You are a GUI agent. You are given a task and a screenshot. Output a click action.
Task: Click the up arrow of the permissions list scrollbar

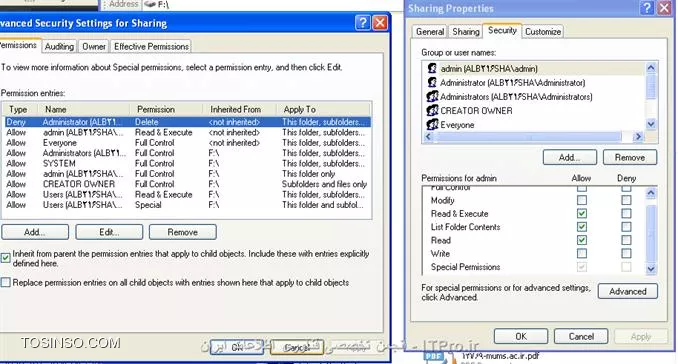click(651, 193)
